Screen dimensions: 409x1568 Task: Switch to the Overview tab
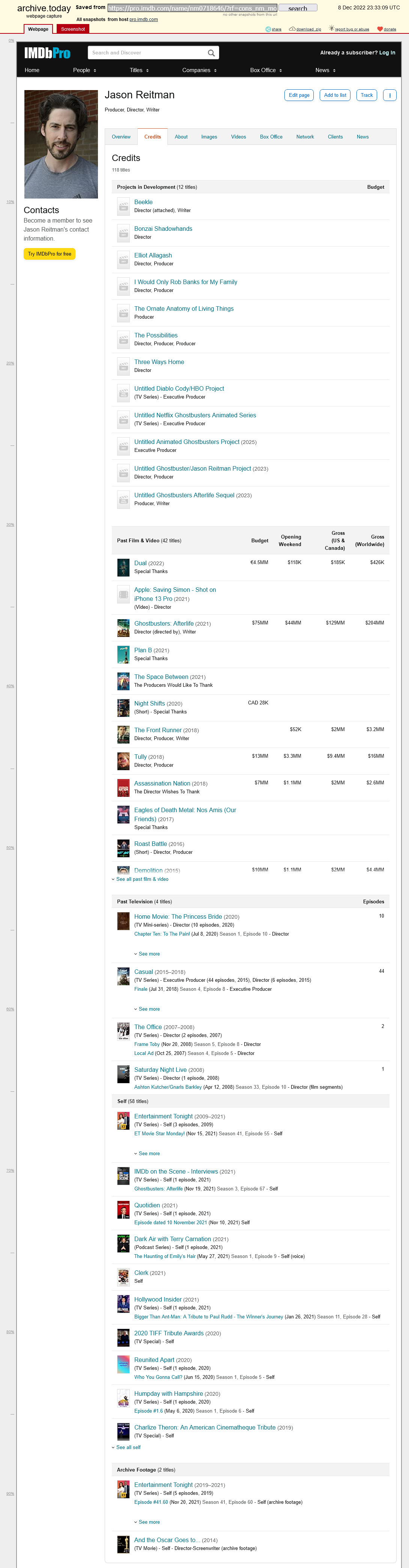[x=121, y=137]
